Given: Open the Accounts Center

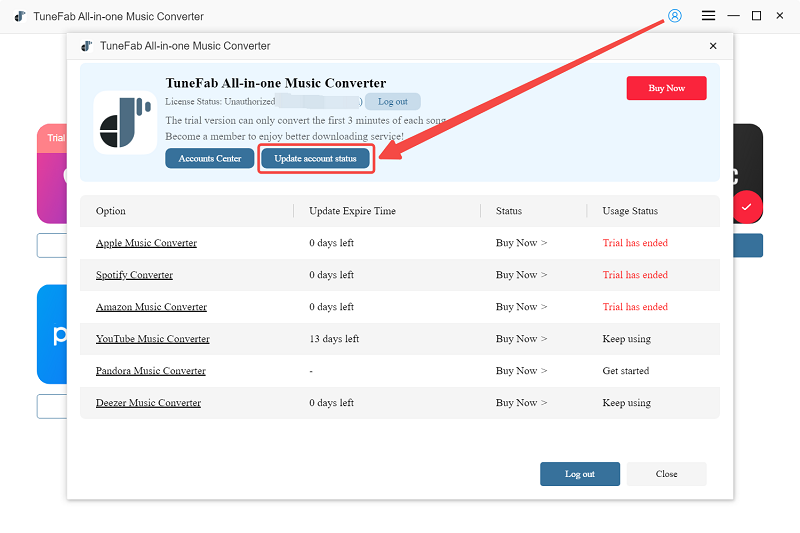Looking at the screenshot, I should [x=210, y=158].
